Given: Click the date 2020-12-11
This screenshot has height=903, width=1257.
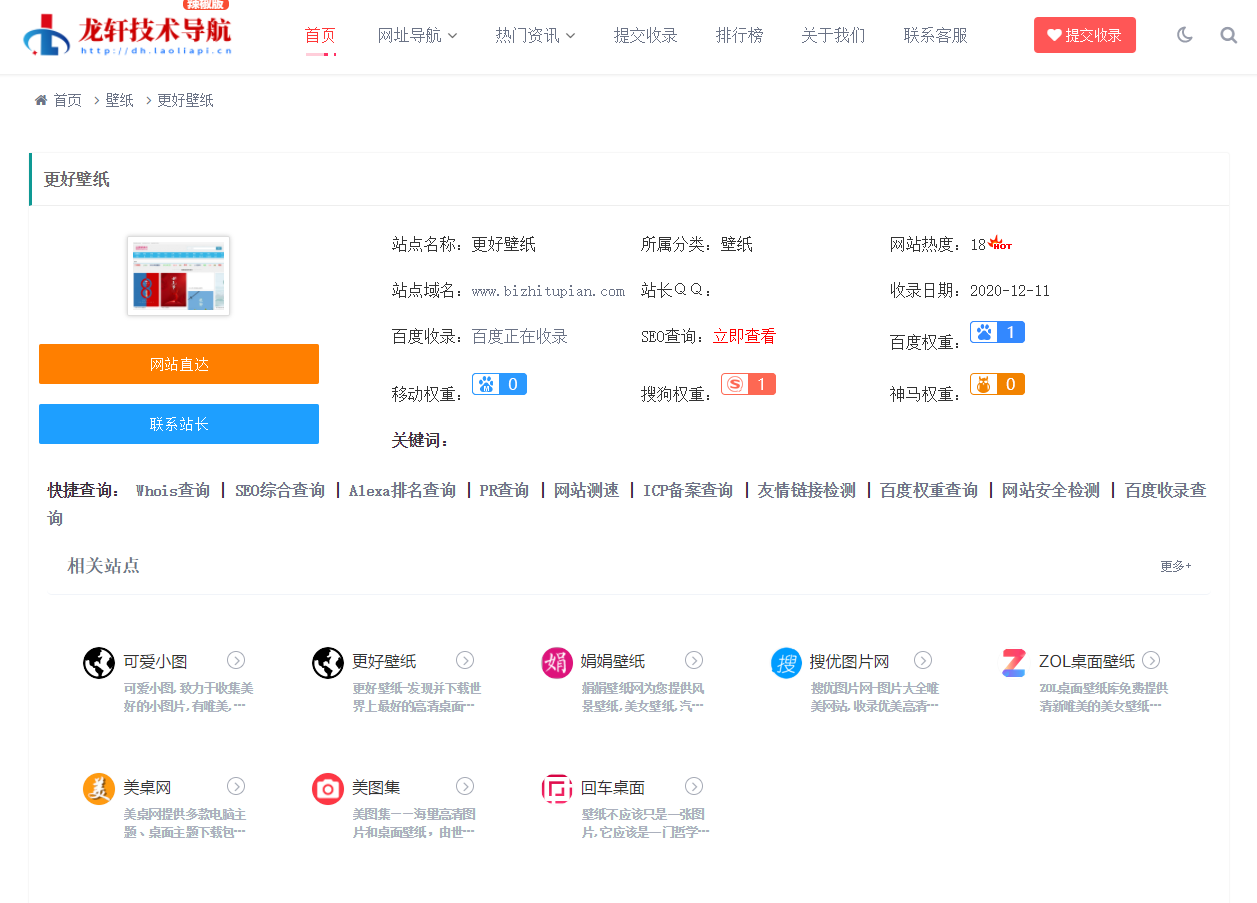Looking at the screenshot, I should [x=1010, y=291].
